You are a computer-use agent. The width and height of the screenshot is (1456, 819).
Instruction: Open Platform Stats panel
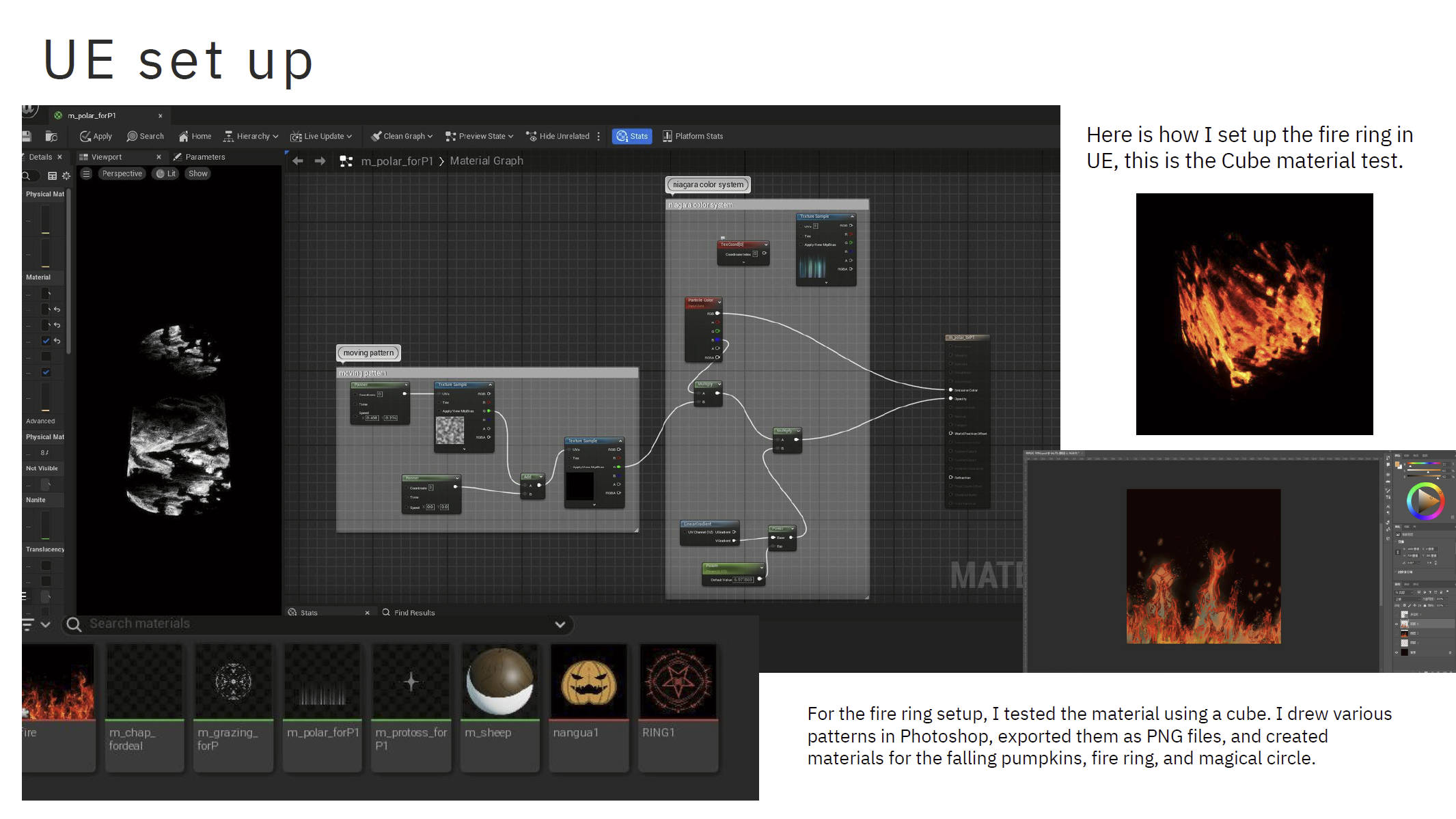coord(692,136)
